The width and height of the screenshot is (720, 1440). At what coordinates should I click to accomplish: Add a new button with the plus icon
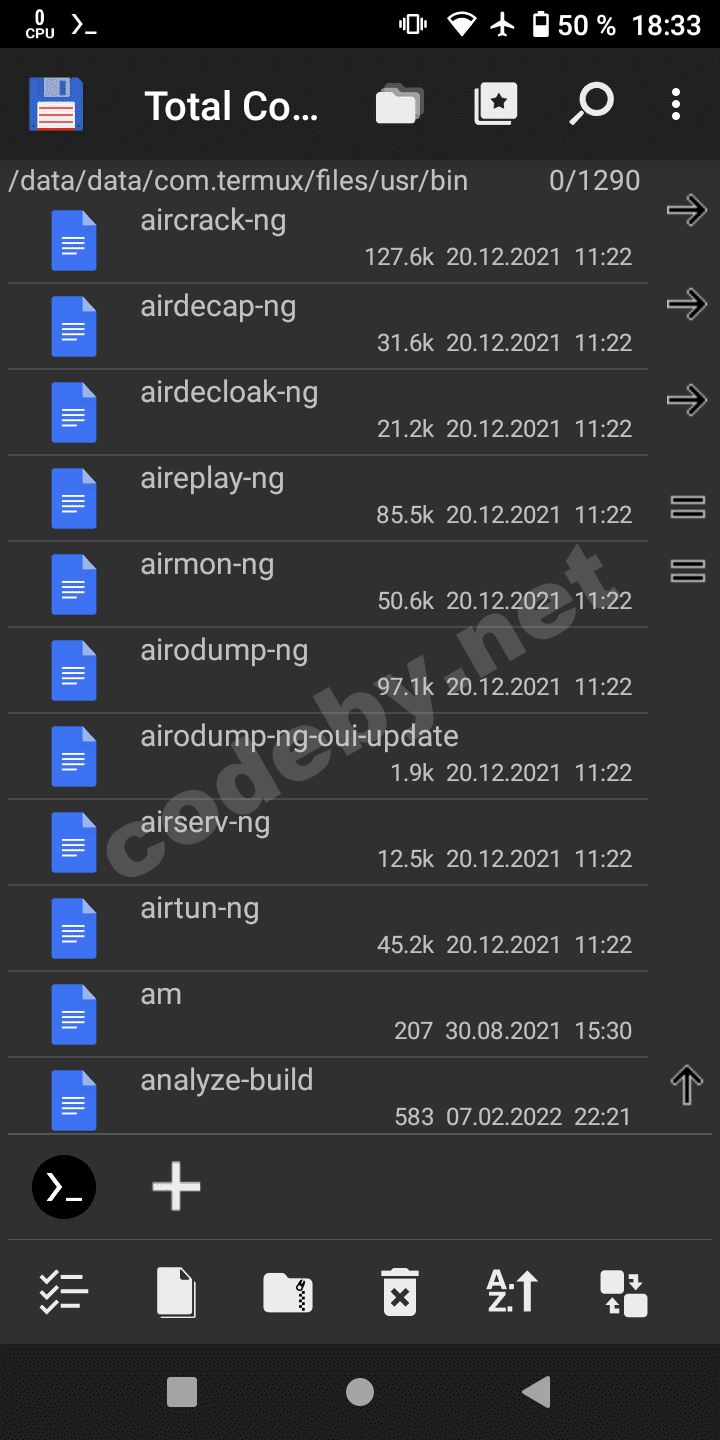click(x=176, y=1187)
